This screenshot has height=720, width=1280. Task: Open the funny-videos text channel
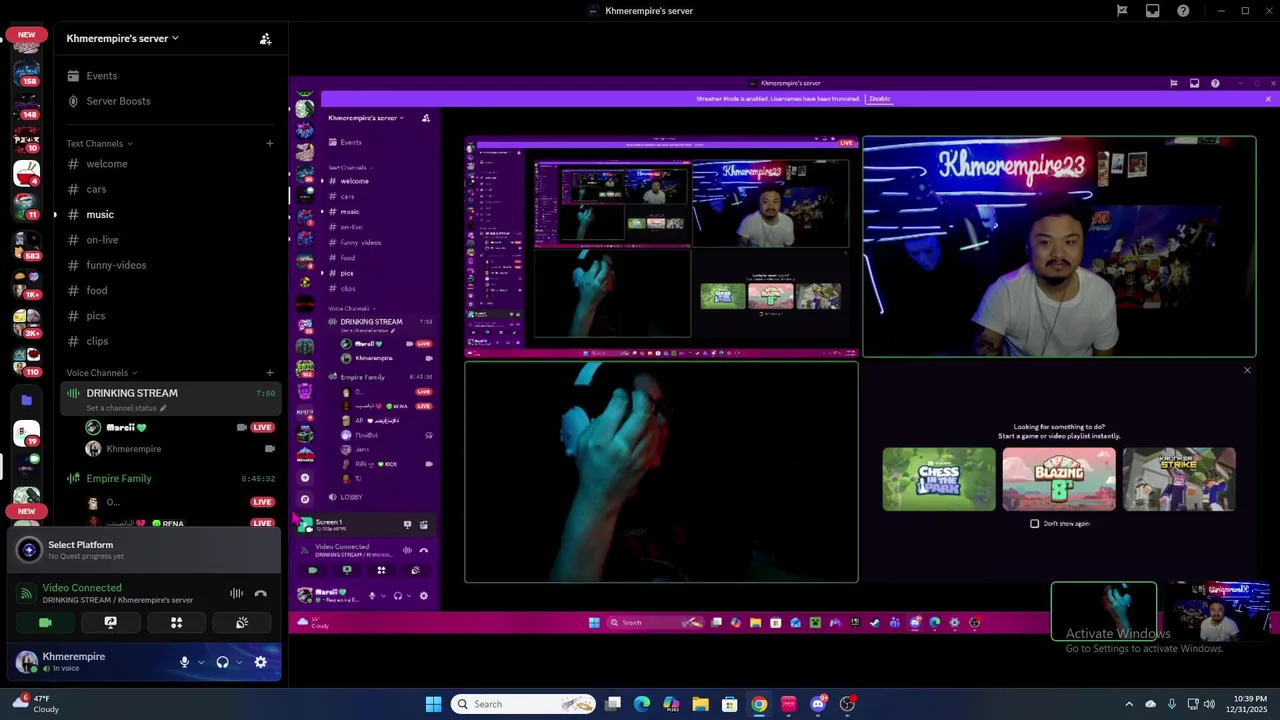(170, 265)
